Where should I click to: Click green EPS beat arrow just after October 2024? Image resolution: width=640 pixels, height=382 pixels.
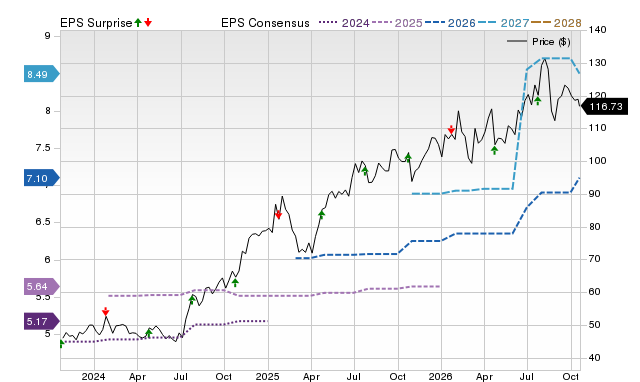point(235,282)
